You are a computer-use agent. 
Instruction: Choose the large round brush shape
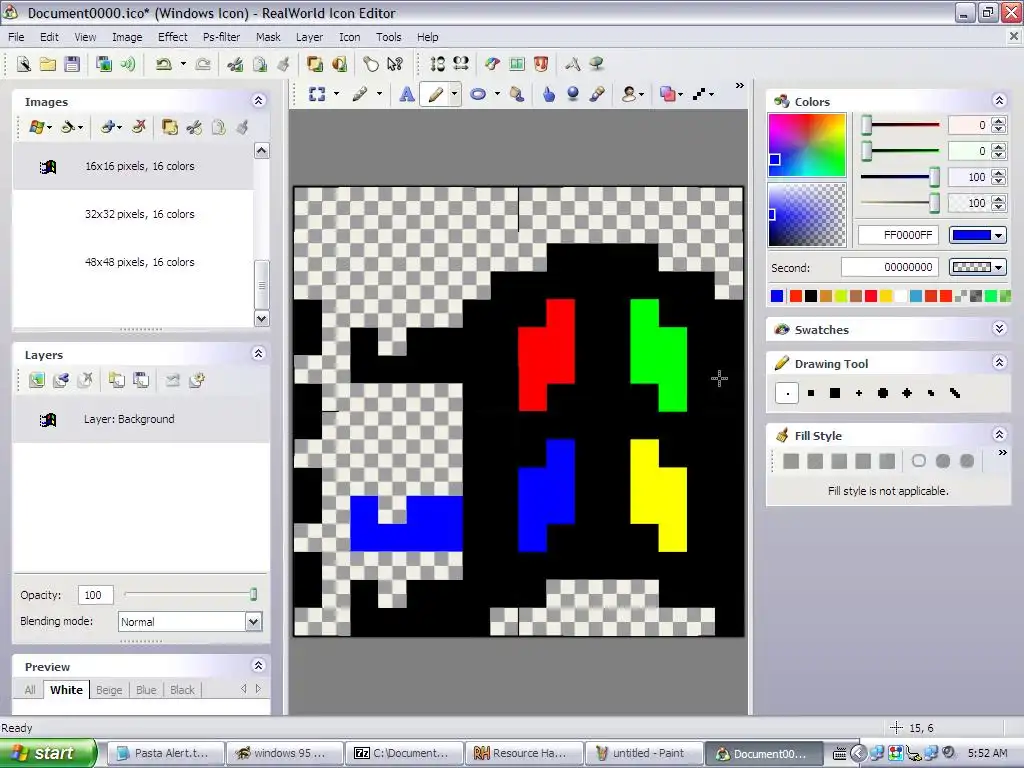(883, 393)
